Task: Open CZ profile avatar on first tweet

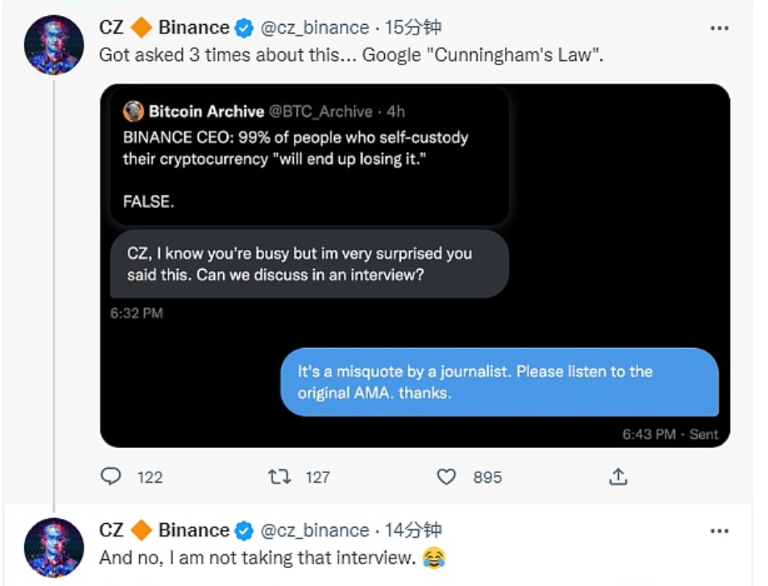Action: tap(53, 45)
